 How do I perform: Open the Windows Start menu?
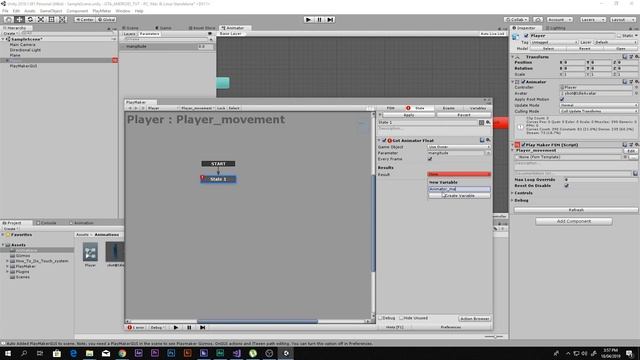pyautogui.click(x=7, y=353)
